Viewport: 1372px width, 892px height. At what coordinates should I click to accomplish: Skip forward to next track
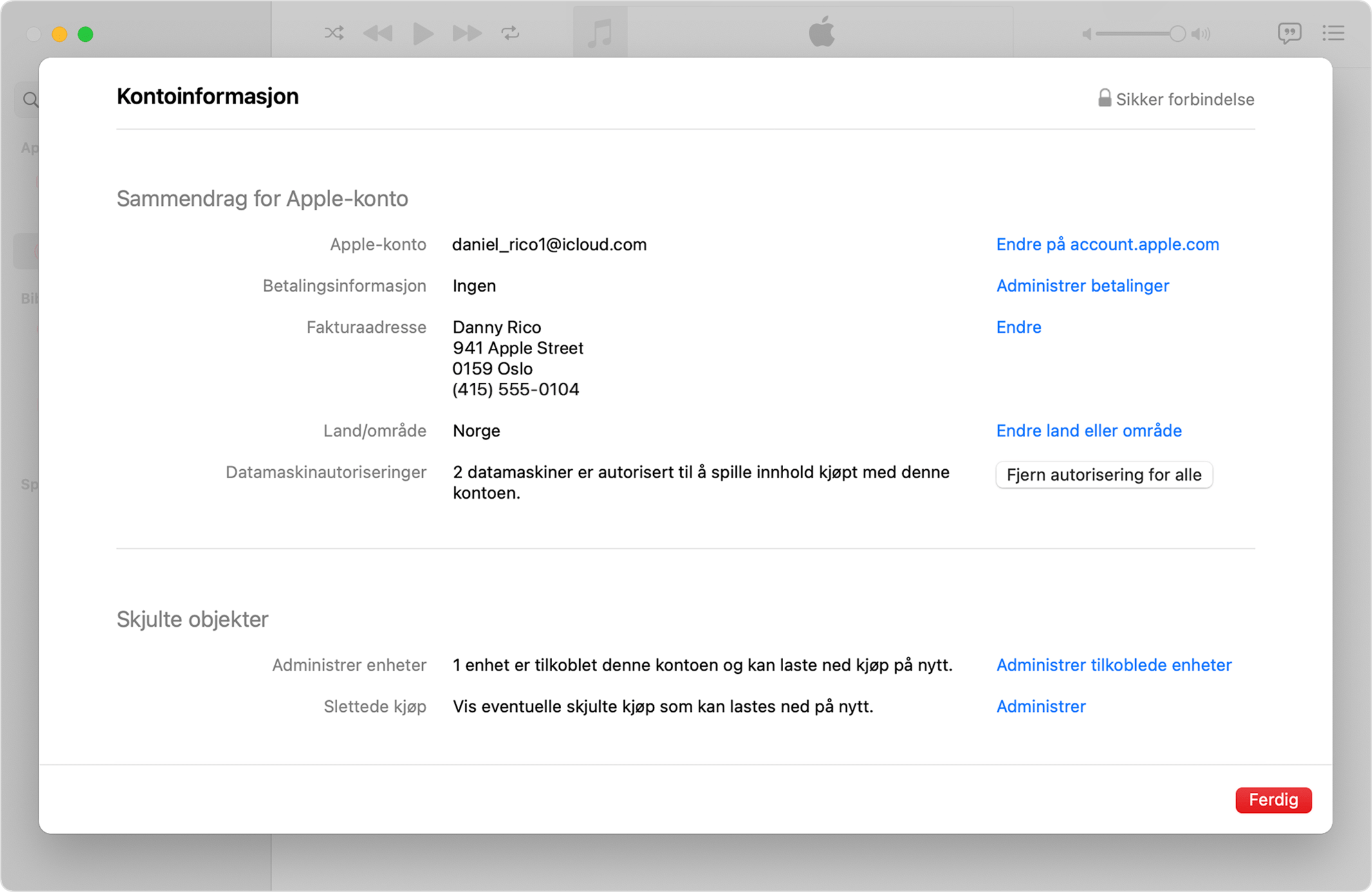click(x=467, y=33)
